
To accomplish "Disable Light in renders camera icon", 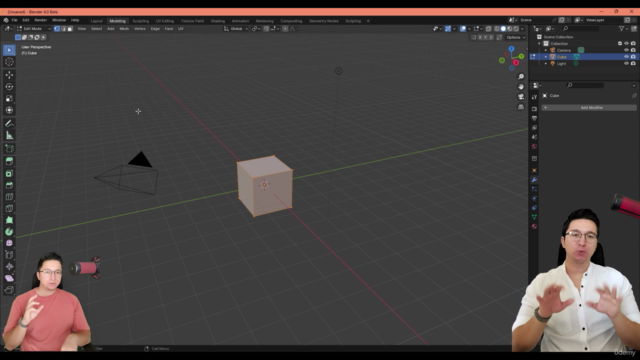I will [633, 63].
